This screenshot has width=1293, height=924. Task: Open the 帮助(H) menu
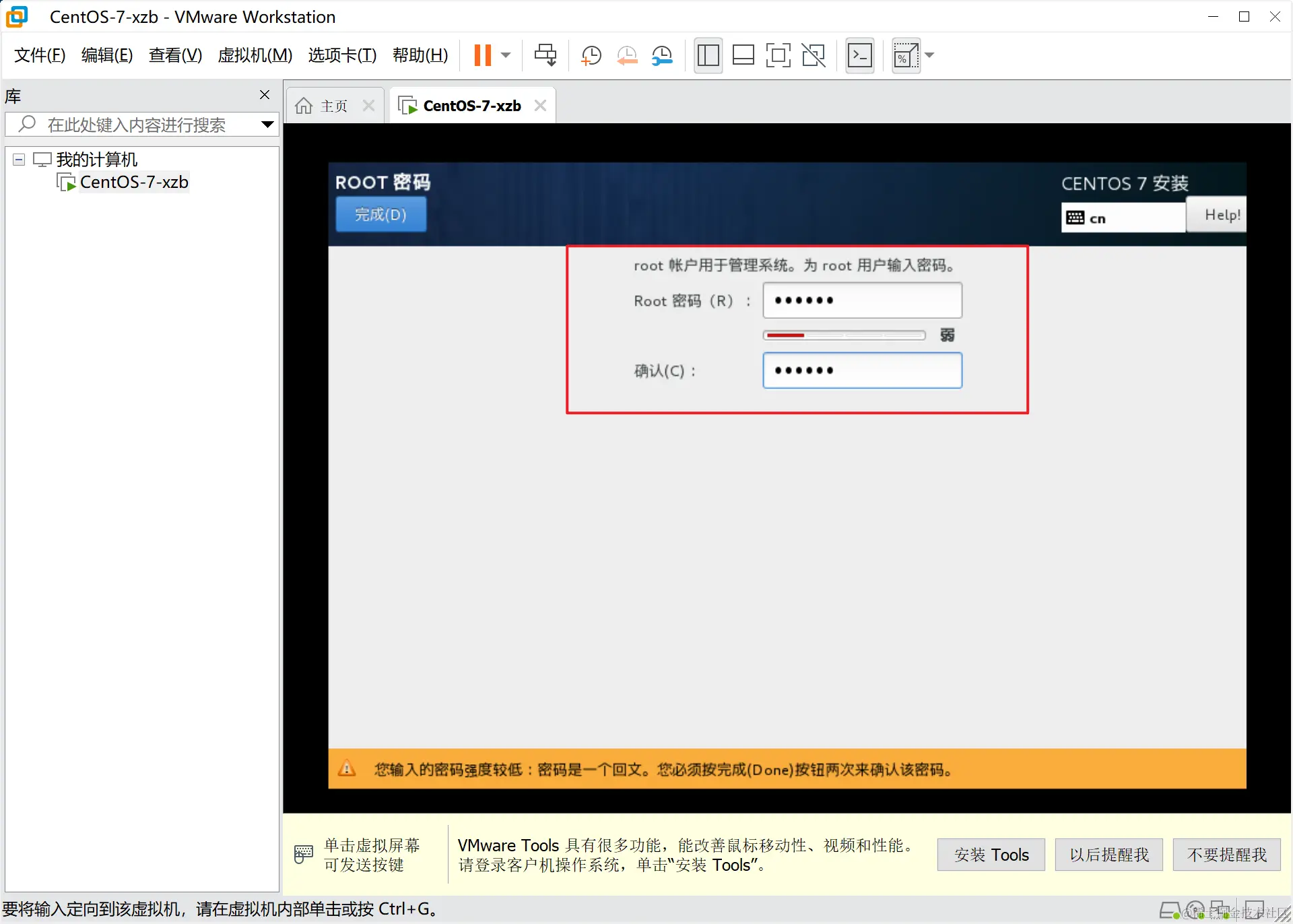click(x=420, y=55)
